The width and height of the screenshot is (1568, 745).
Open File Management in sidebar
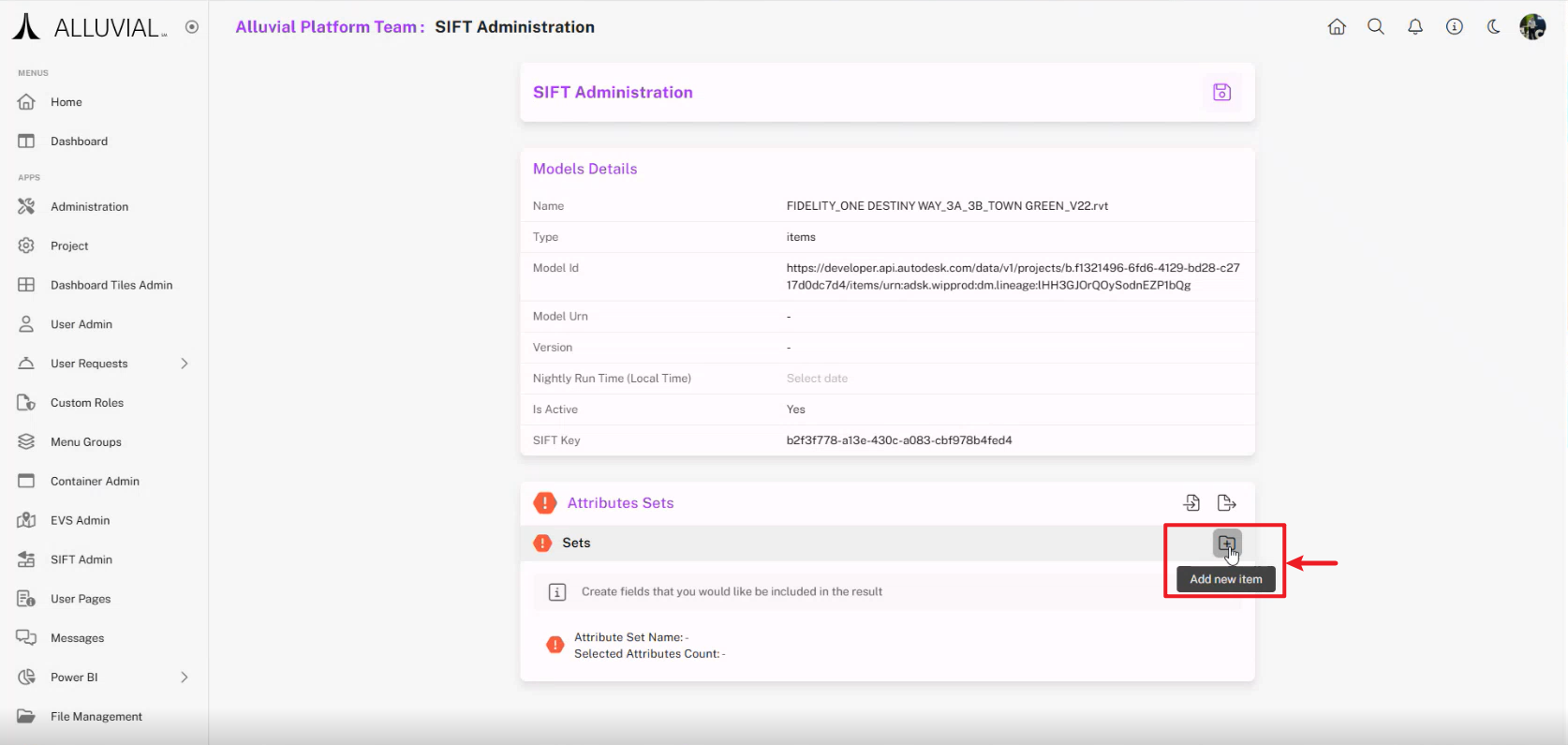click(96, 717)
